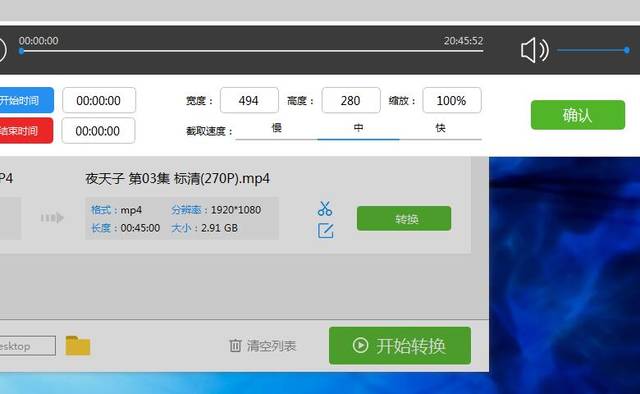Screen dimensions: 640x394
Task: Click the conversion arrow icon beside the format info
Action: pyautogui.click(x=52, y=218)
